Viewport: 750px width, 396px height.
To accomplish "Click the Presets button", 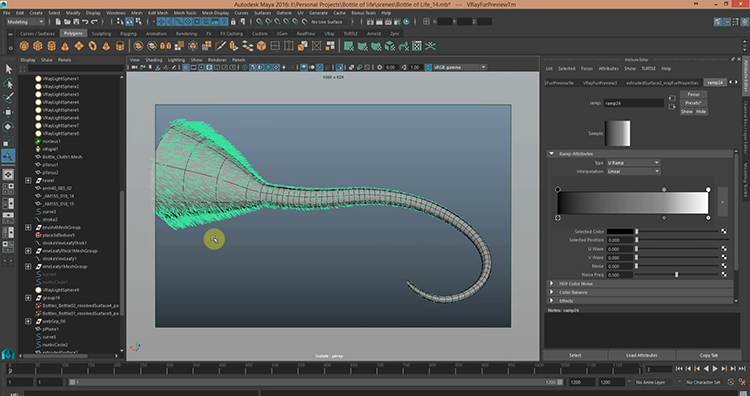I will tap(693, 103).
